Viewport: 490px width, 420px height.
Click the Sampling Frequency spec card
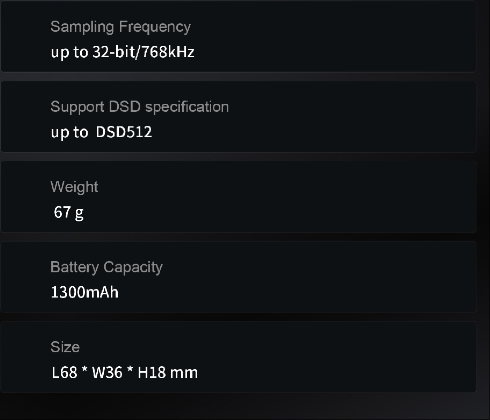point(238,37)
